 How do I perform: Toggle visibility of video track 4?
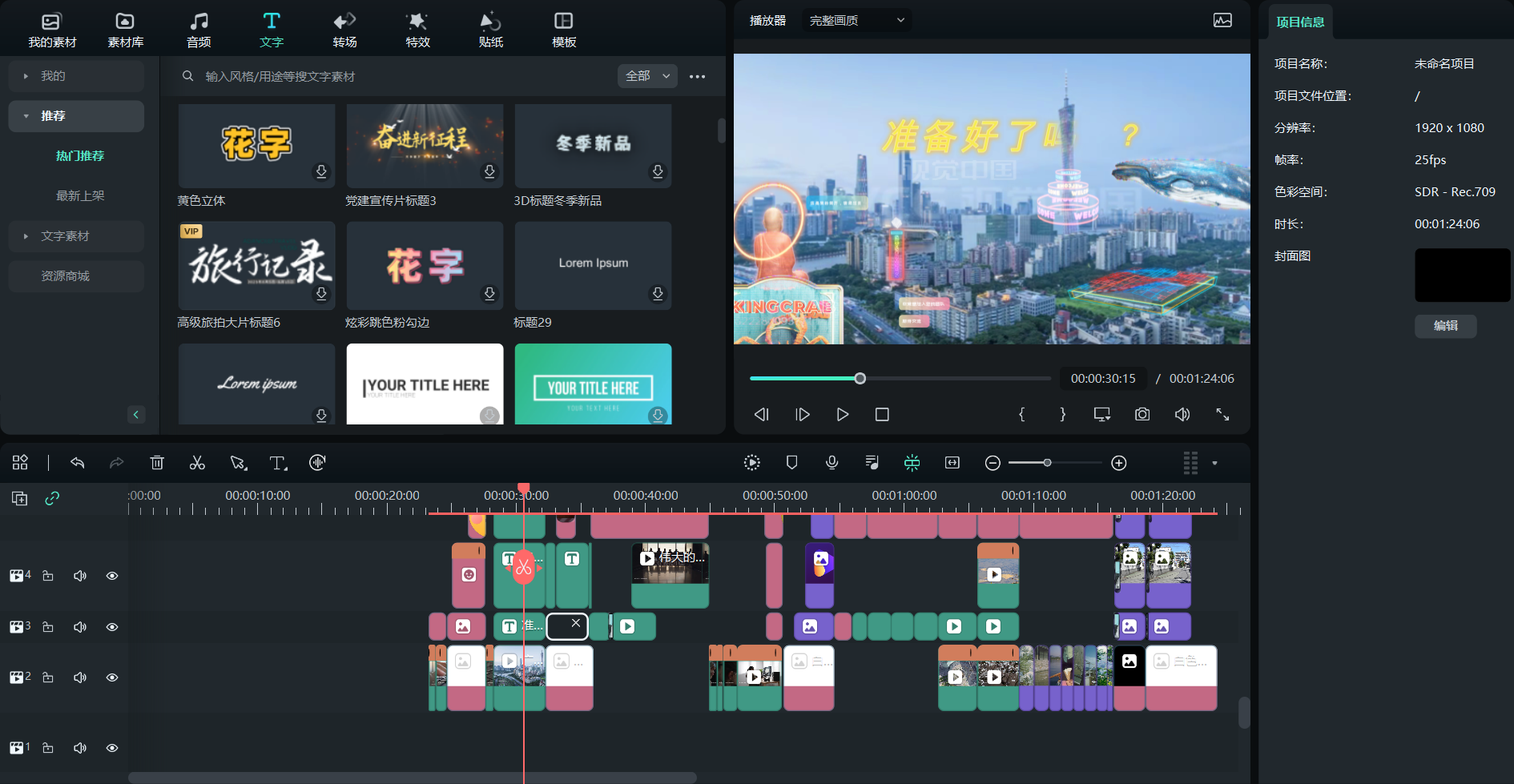pyautogui.click(x=112, y=576)
